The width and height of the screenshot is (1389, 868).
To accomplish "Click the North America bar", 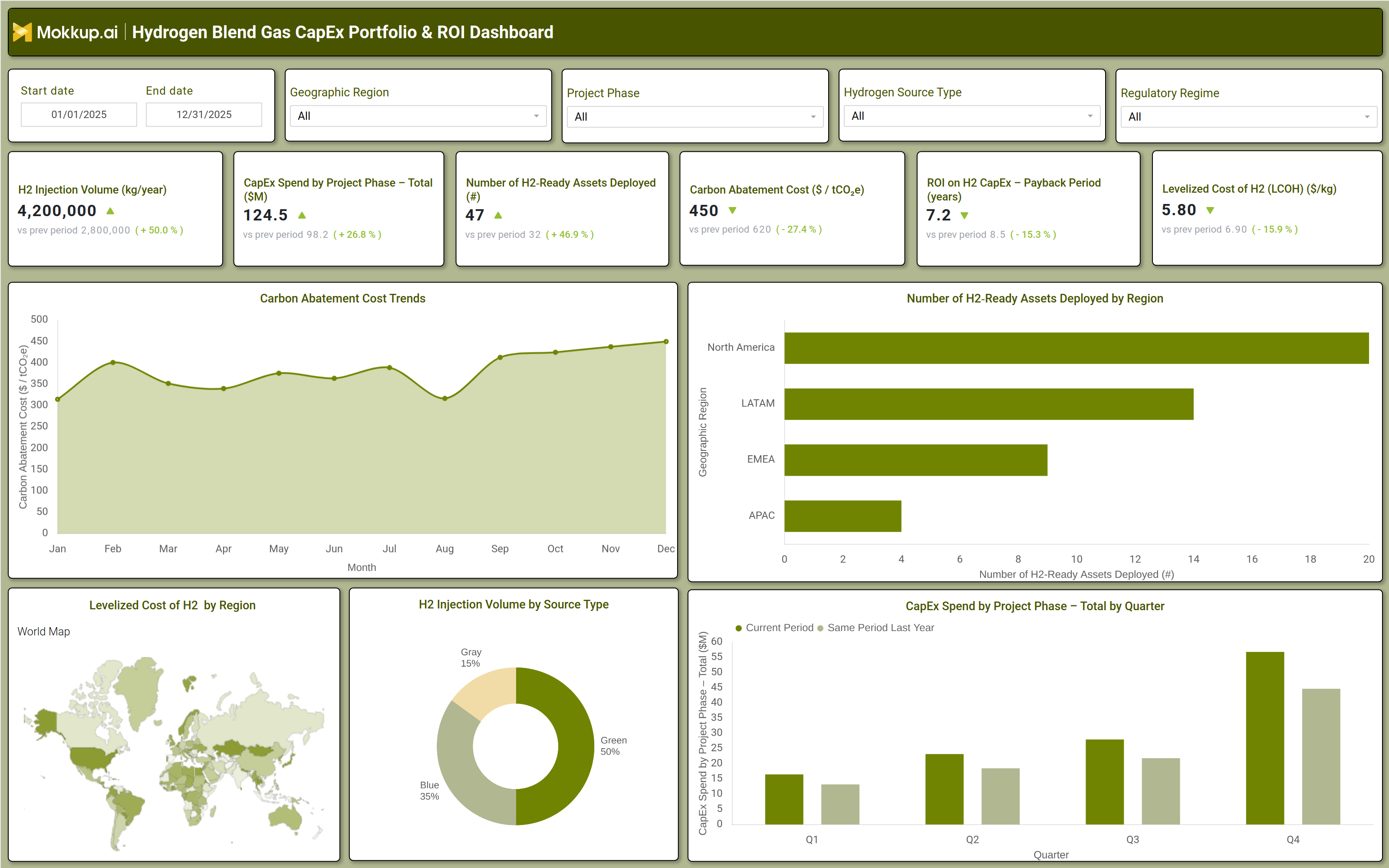I will (x=1076, y=348).
